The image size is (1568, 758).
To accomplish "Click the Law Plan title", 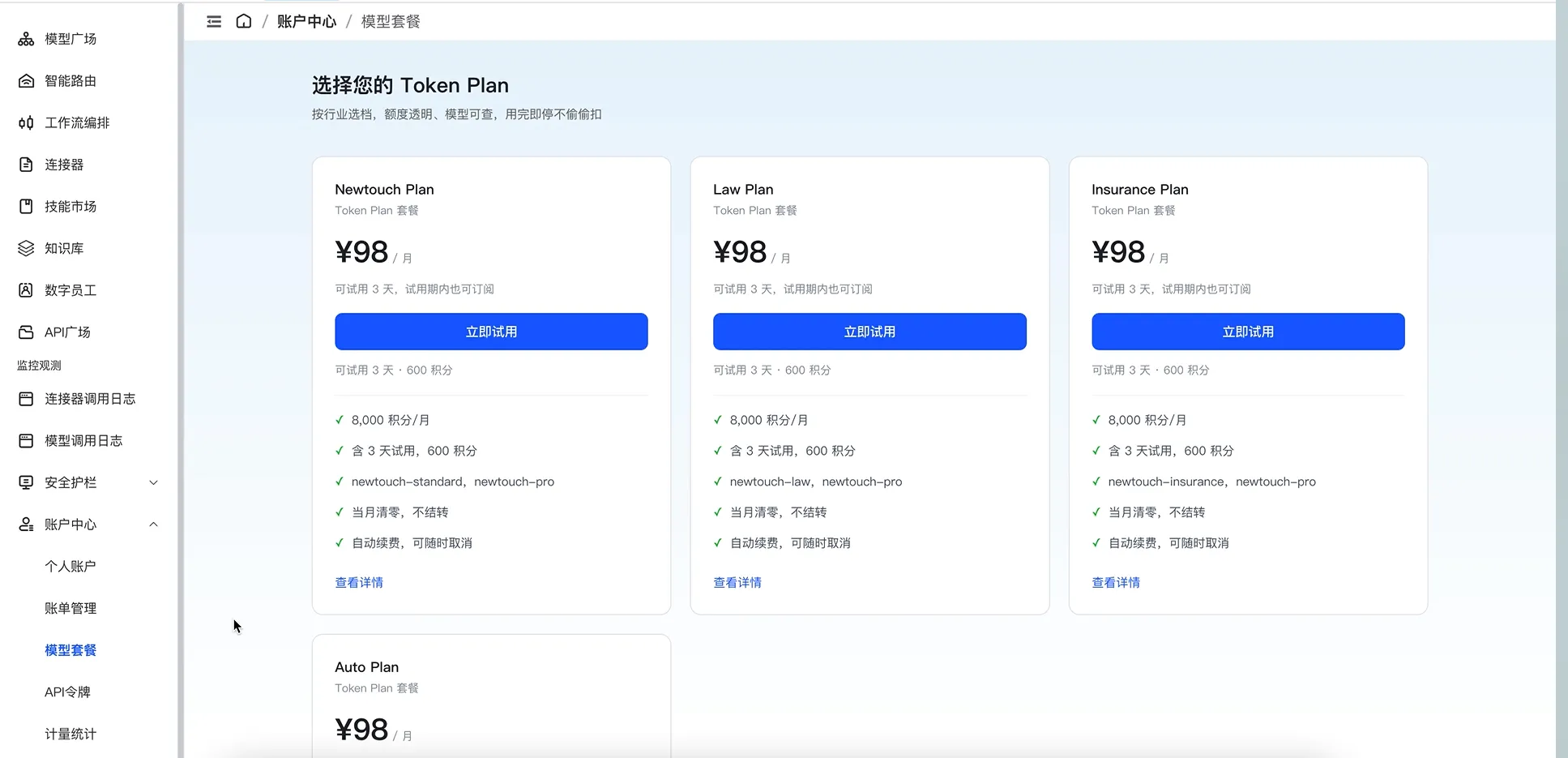I will 743,190.
